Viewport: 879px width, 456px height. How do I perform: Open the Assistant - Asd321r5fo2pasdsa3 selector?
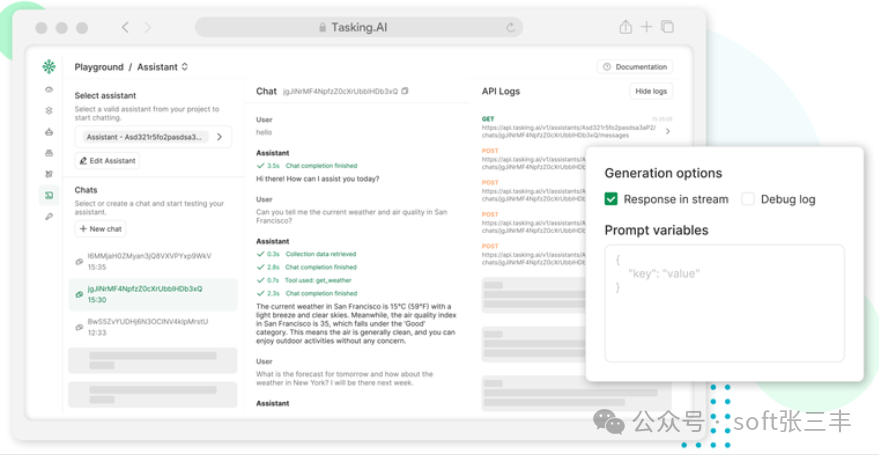click(x=153, y=137)
